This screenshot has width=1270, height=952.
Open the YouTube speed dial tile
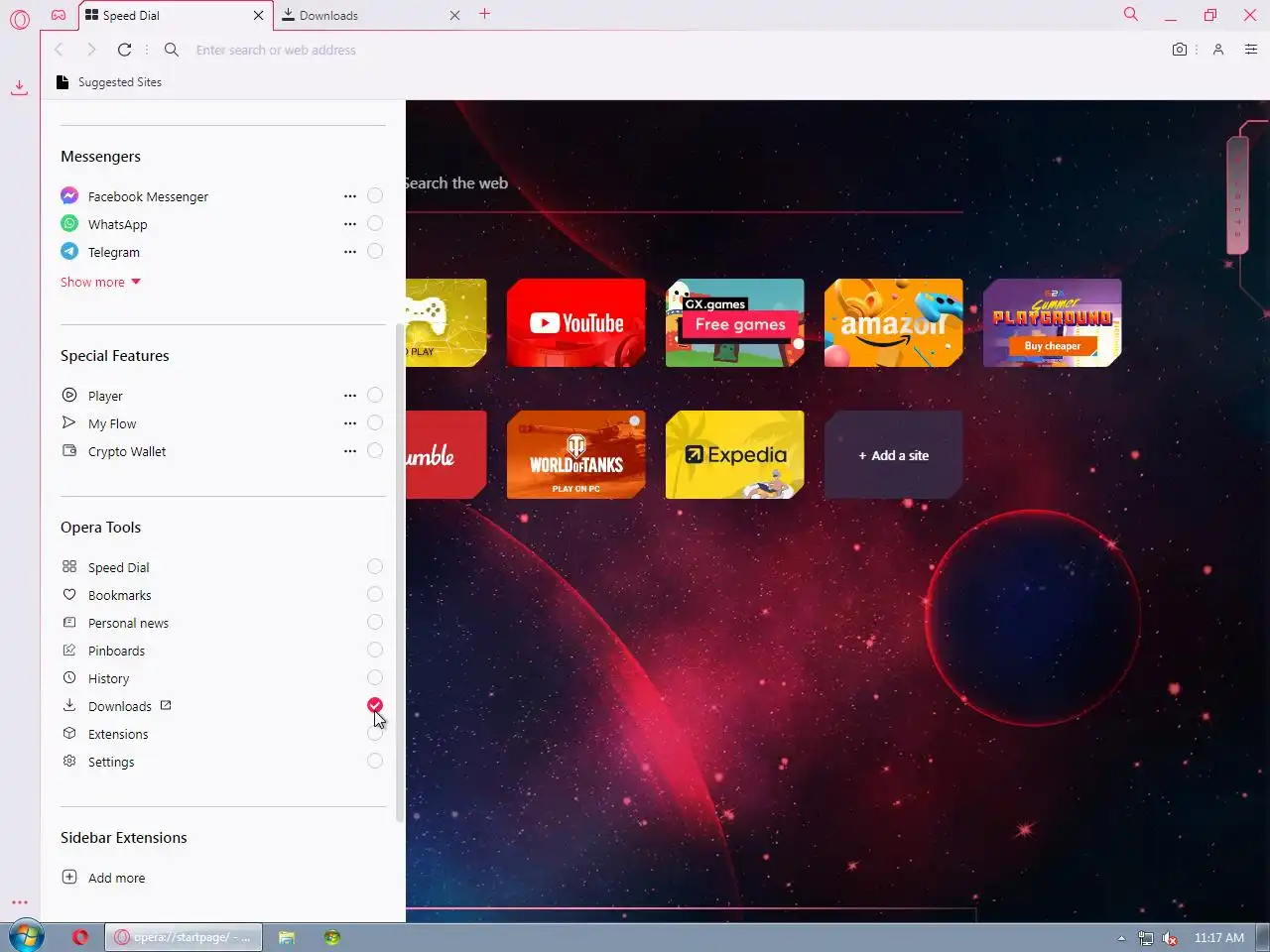click(x=575, y=323)
